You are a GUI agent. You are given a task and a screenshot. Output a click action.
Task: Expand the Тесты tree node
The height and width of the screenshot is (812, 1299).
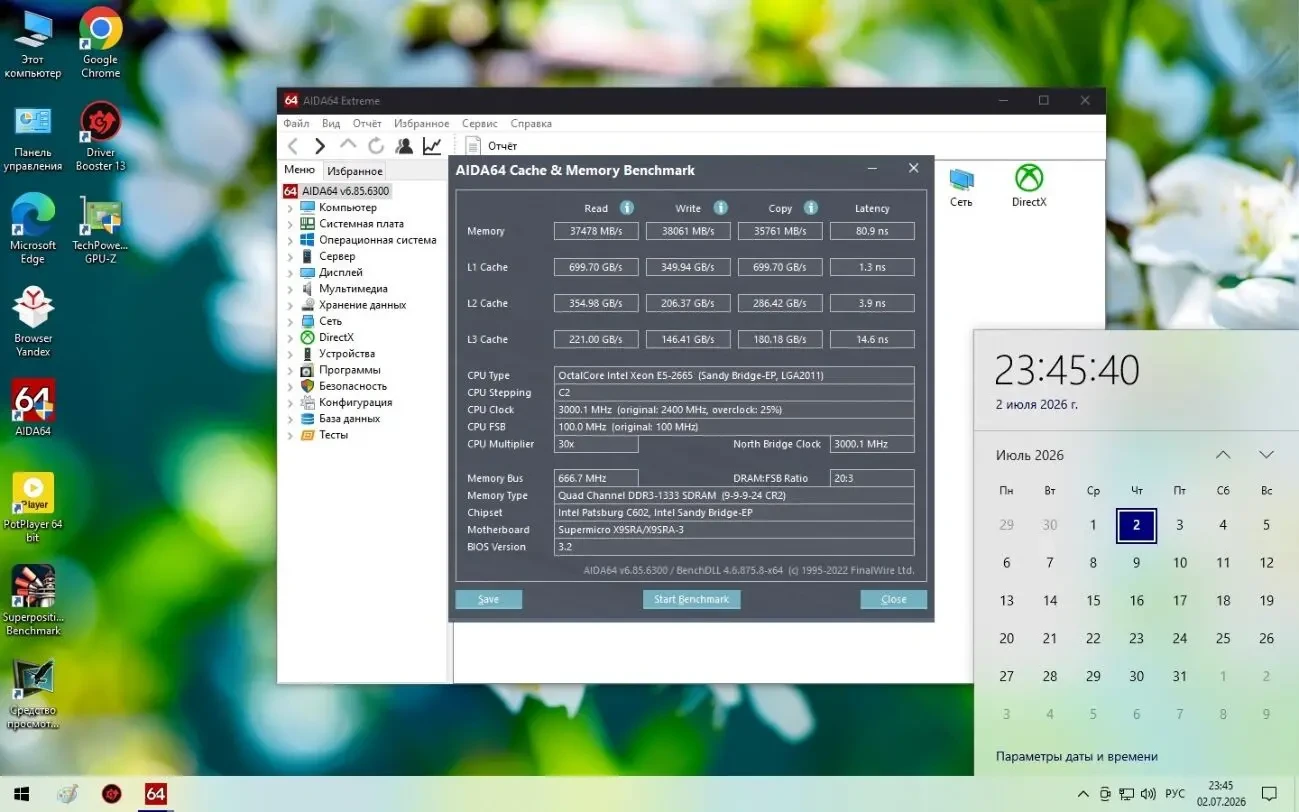[290, 435]
